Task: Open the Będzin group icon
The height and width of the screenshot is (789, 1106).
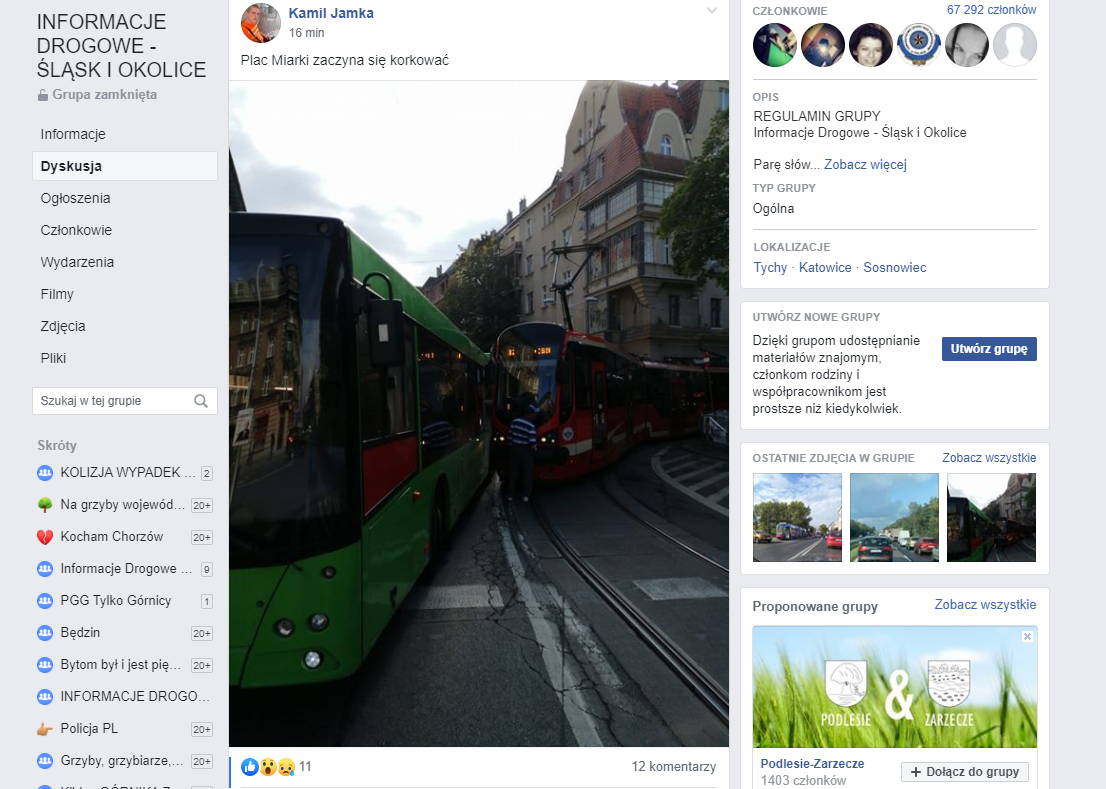Action: [44, 632]
